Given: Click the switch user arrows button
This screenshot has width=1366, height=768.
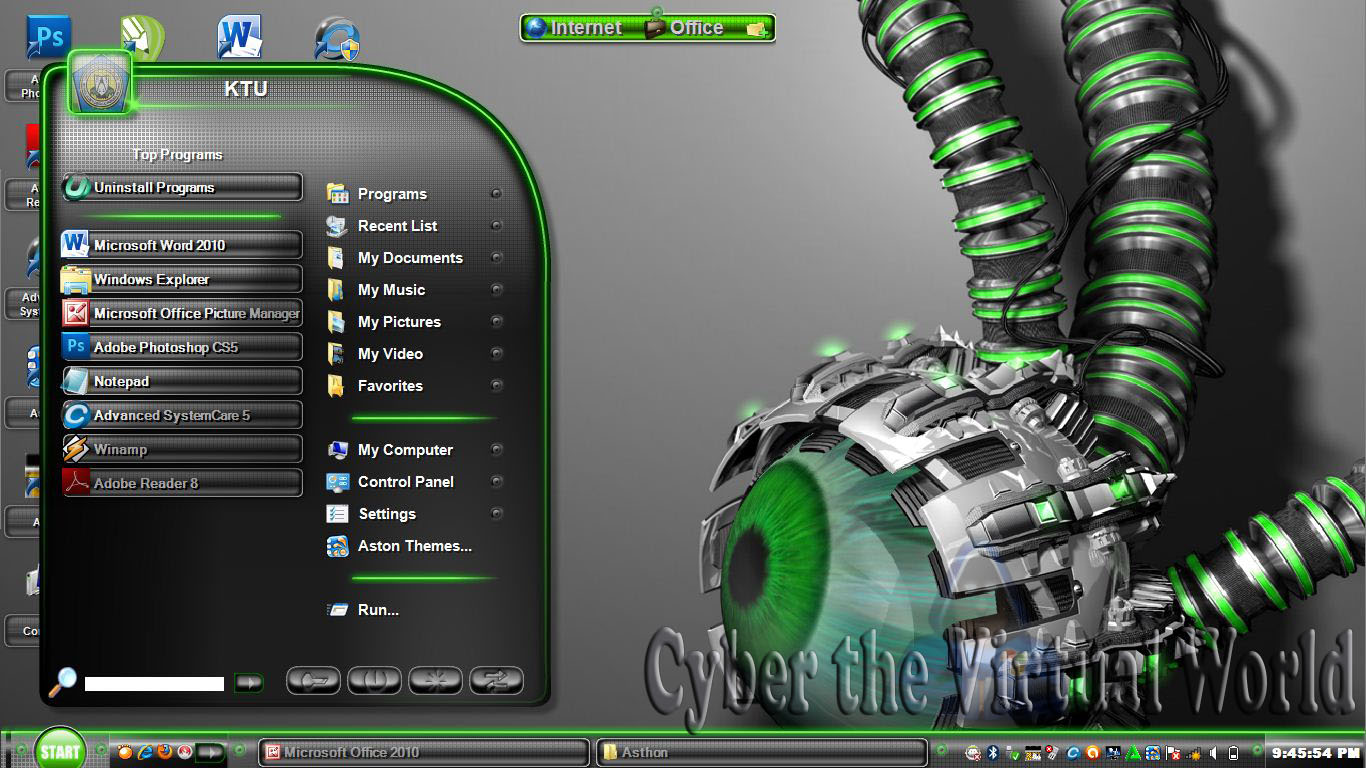Looking at the screenshot, I should (x=496, y=681).
